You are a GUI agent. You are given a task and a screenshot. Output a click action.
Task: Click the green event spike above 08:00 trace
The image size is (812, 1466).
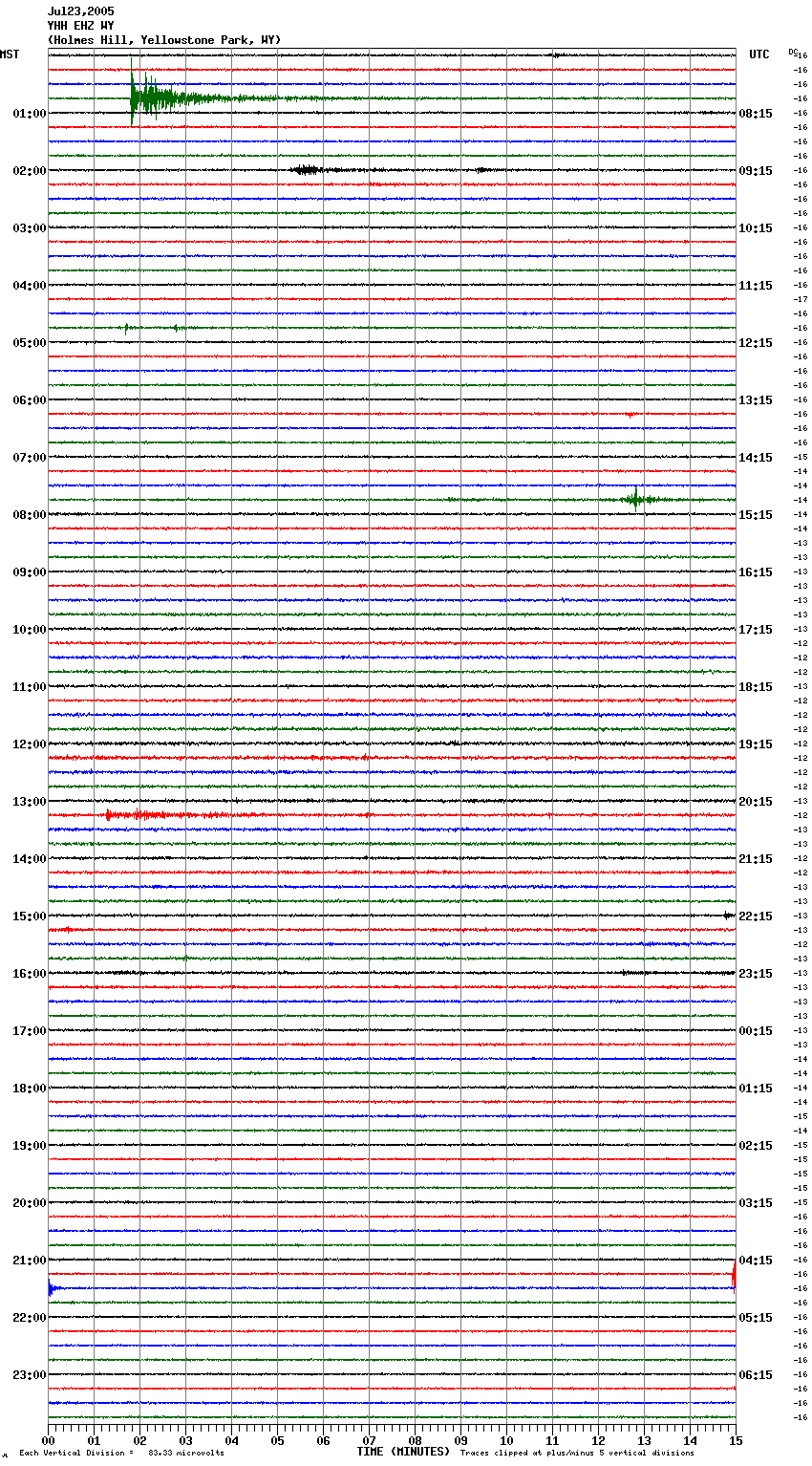tap(635, 499)
